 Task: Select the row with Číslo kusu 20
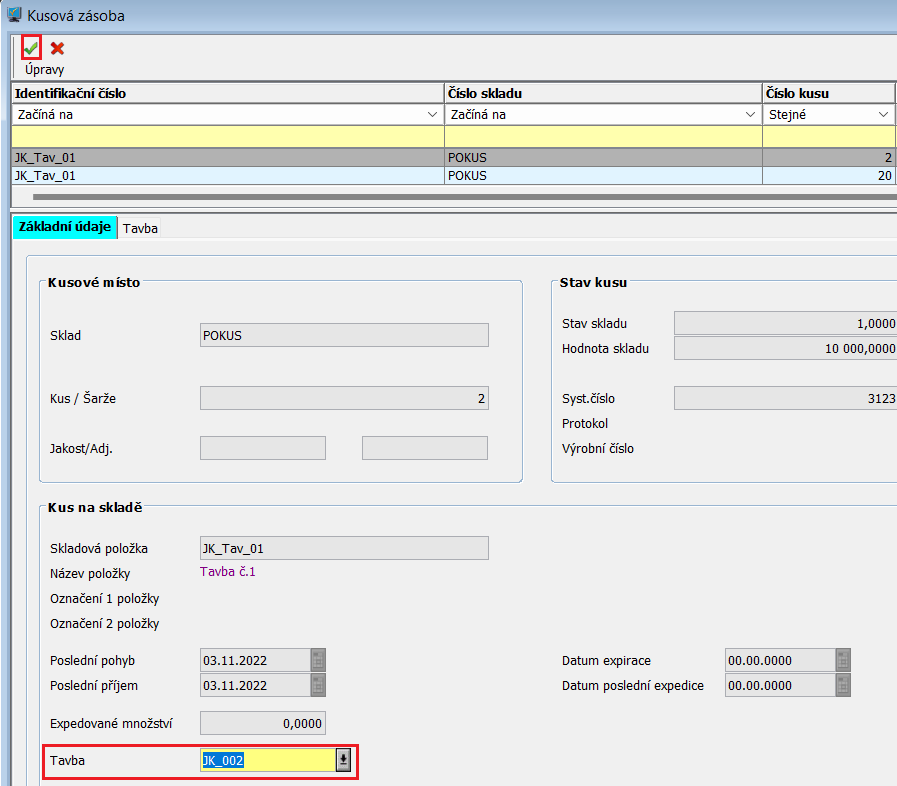[450, 175]
